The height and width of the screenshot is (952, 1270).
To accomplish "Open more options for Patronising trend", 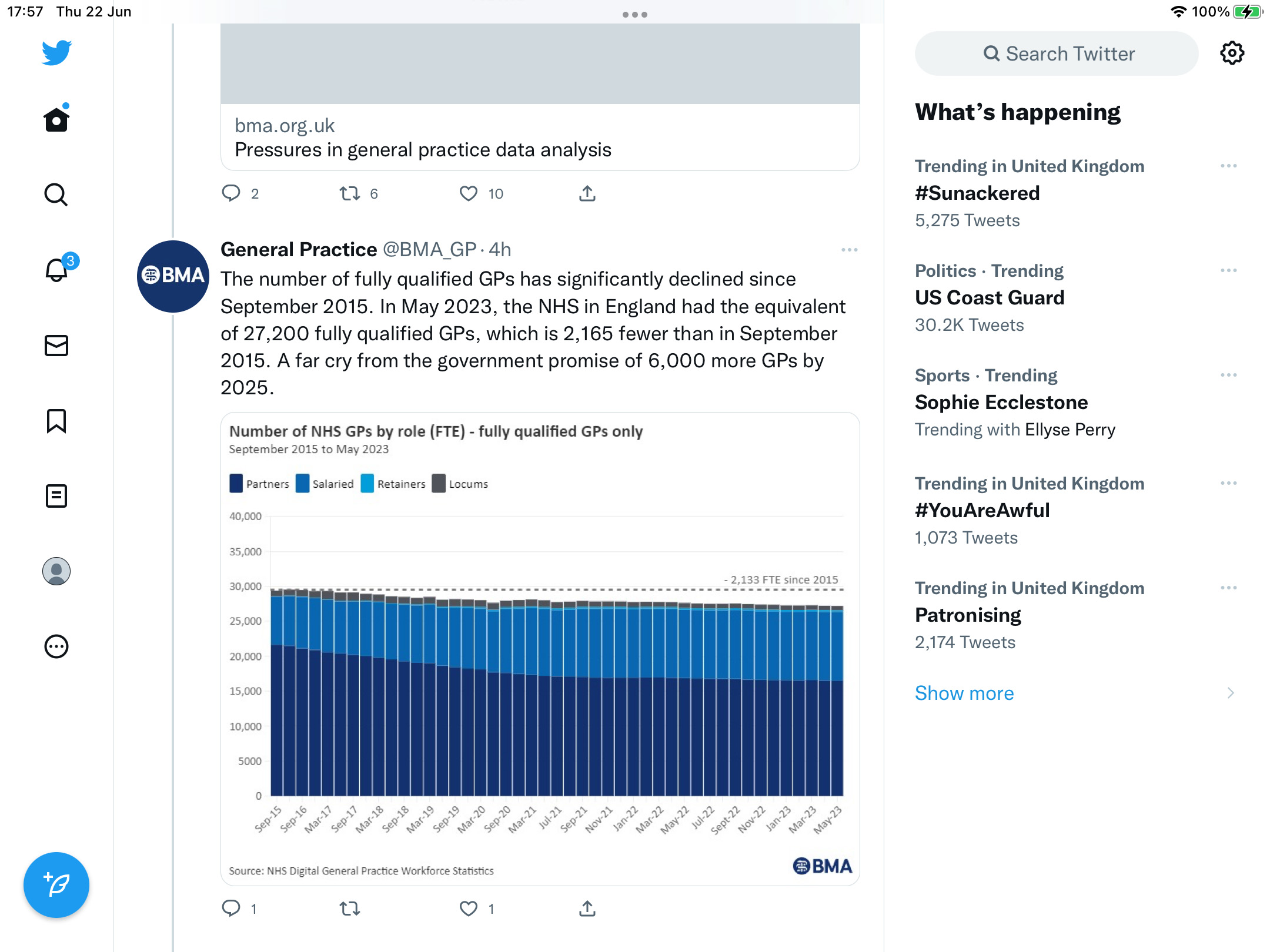I will click(1228, 588).
